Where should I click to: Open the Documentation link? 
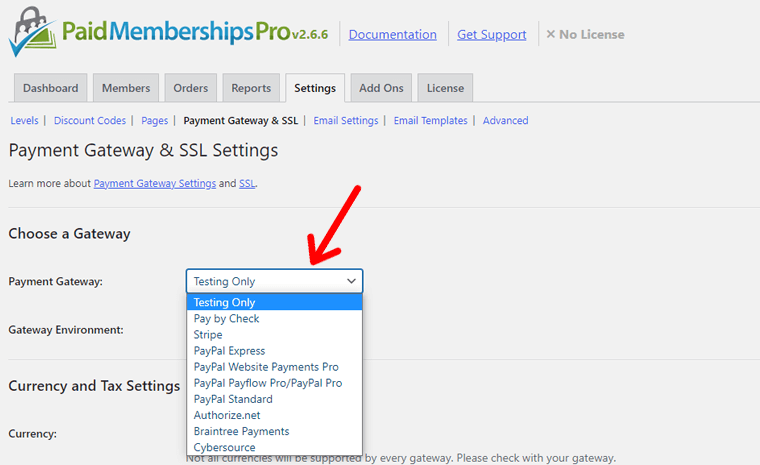[x=393, y=34]
